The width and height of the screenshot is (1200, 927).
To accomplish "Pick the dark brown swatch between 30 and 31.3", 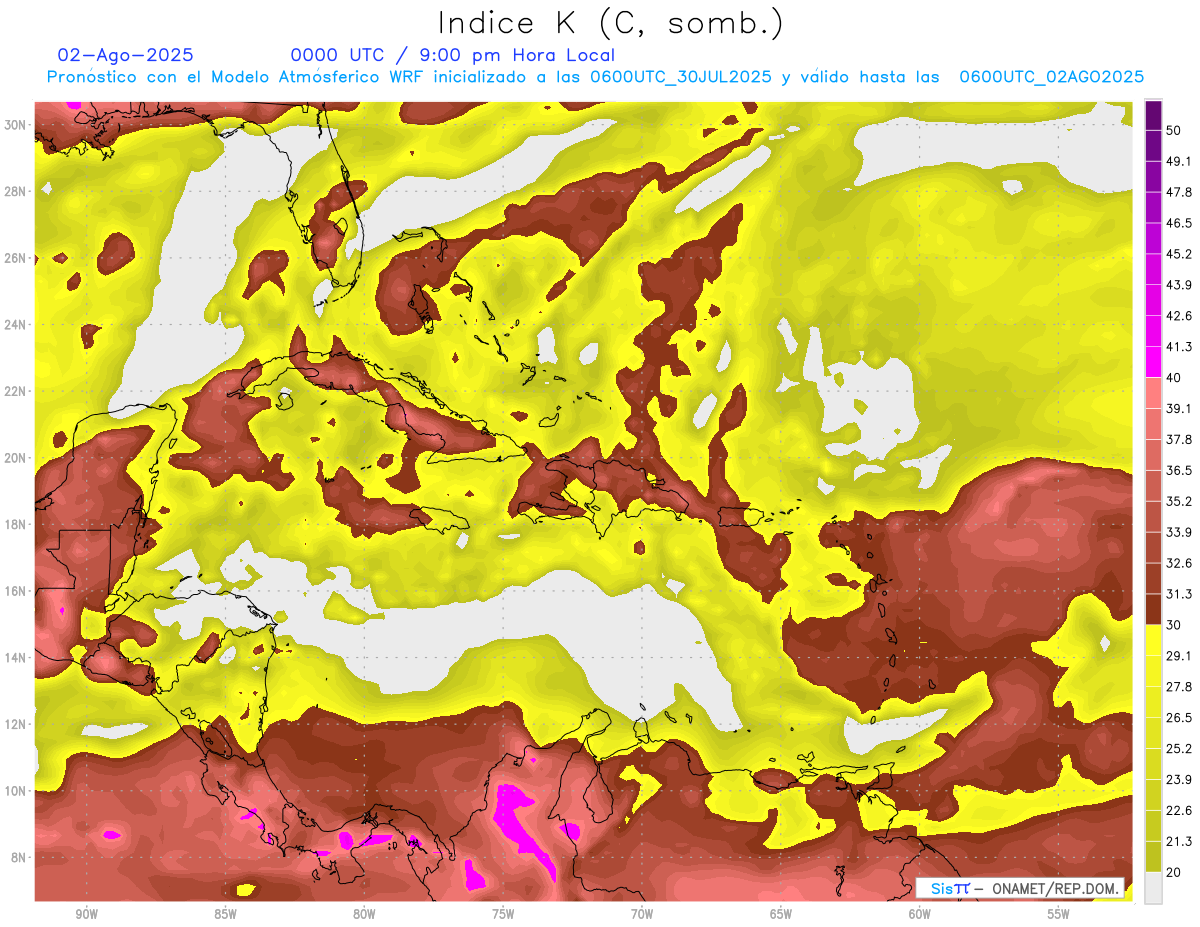I will pyautogui.click(x=1153, y=609).
